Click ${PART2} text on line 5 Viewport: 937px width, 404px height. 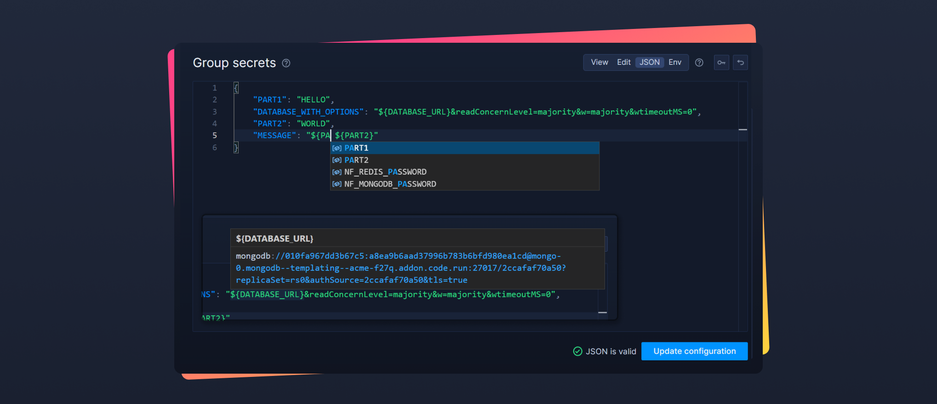click(354, 136)
